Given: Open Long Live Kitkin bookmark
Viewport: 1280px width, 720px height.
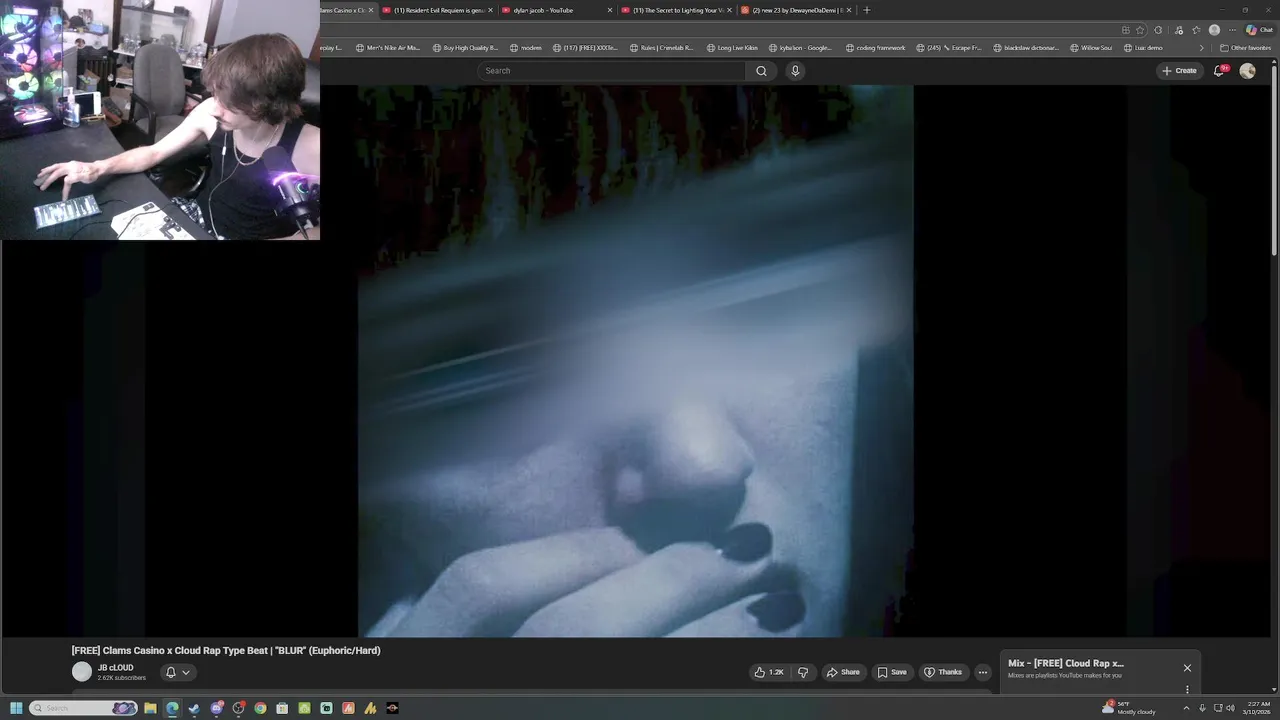Looking at the screenshot, I should [x=732, y=48].
